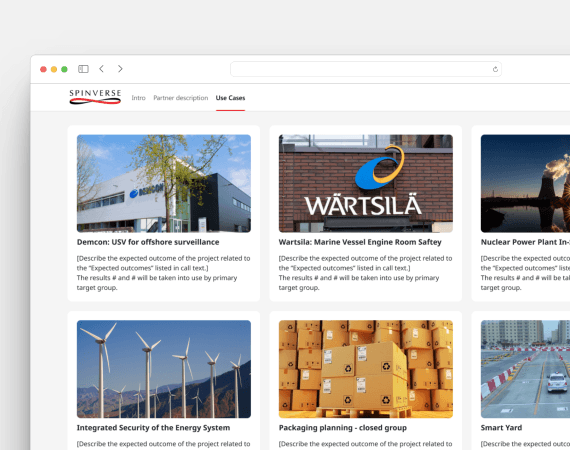This screenshot has height=450, width=570.
Task: Open "Packaging planning - closed group" title
Action: pos(342,428)
